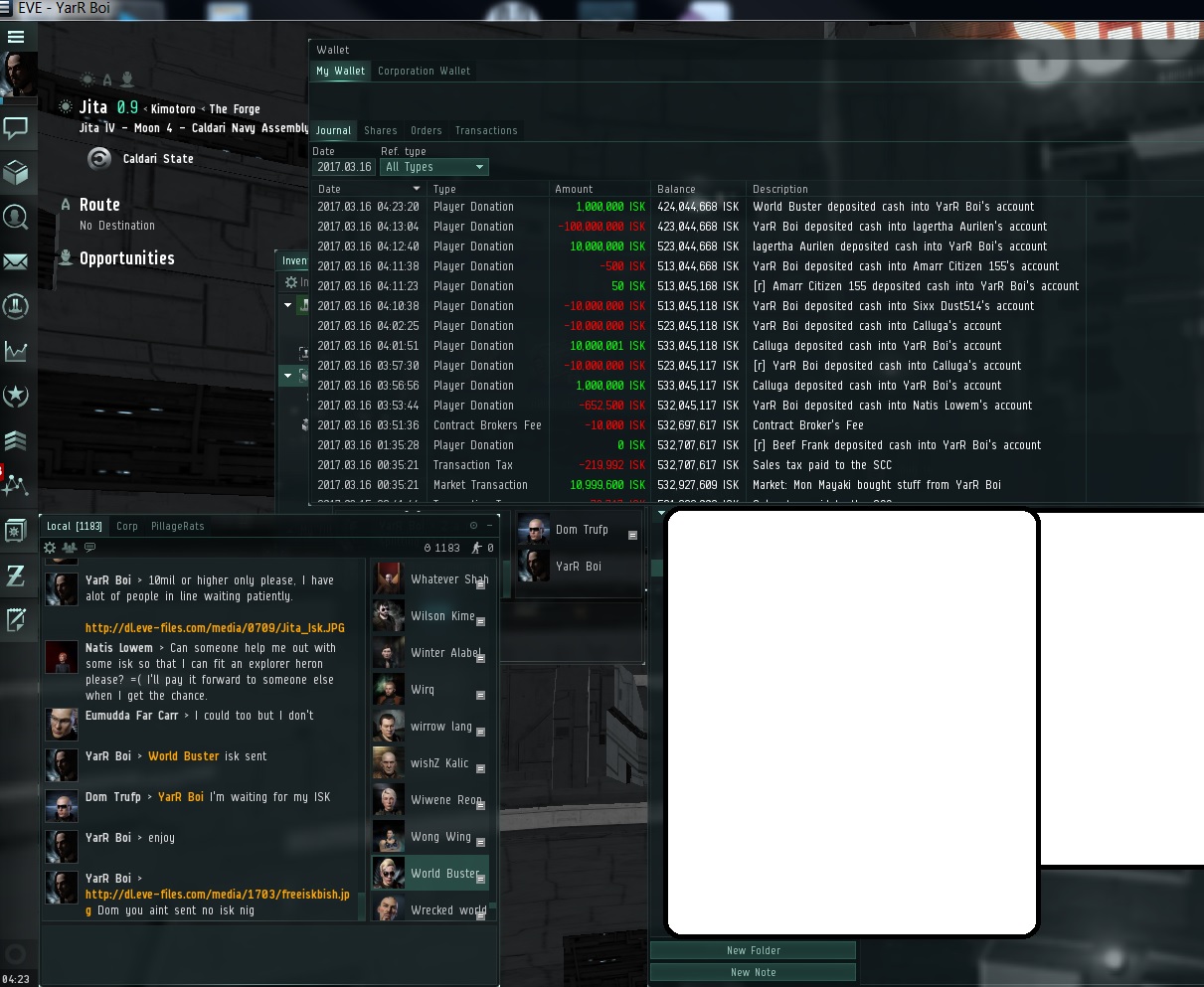Switch to the Corporation Wallet tab

[424, 71]
